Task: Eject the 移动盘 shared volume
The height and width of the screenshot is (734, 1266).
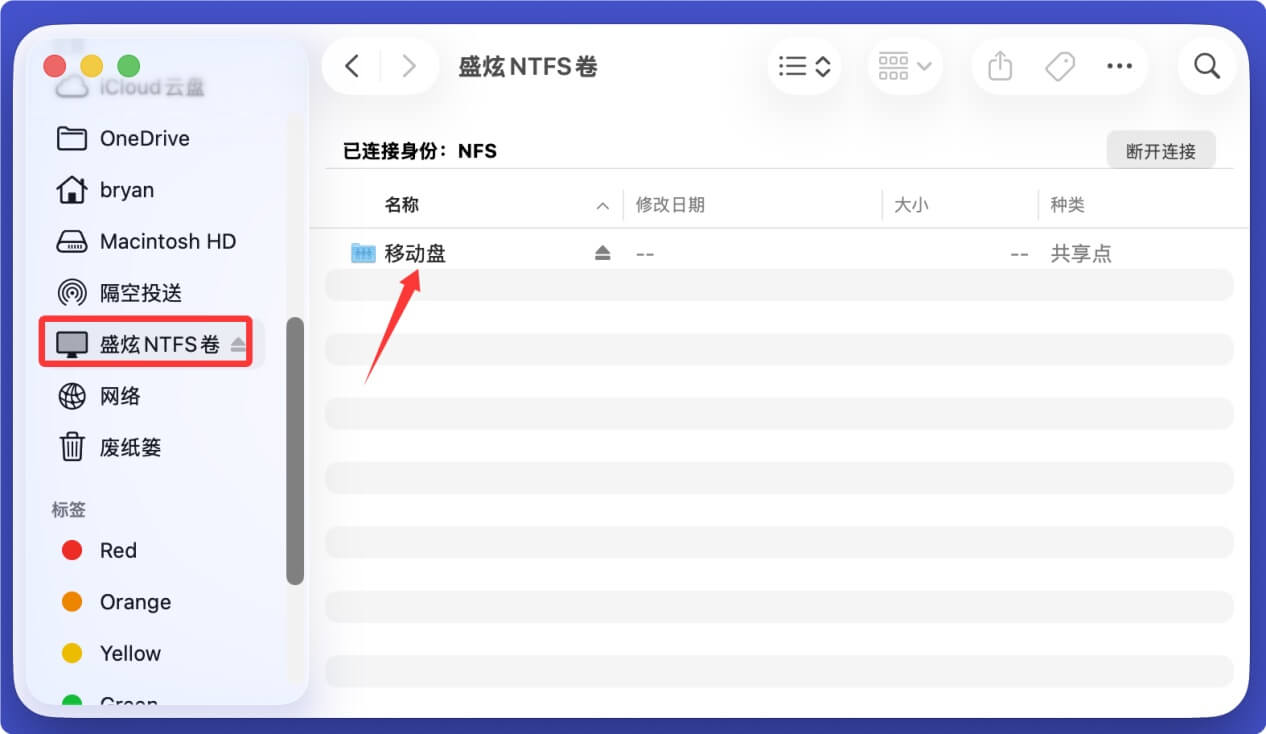Action: tap(602, 253)
